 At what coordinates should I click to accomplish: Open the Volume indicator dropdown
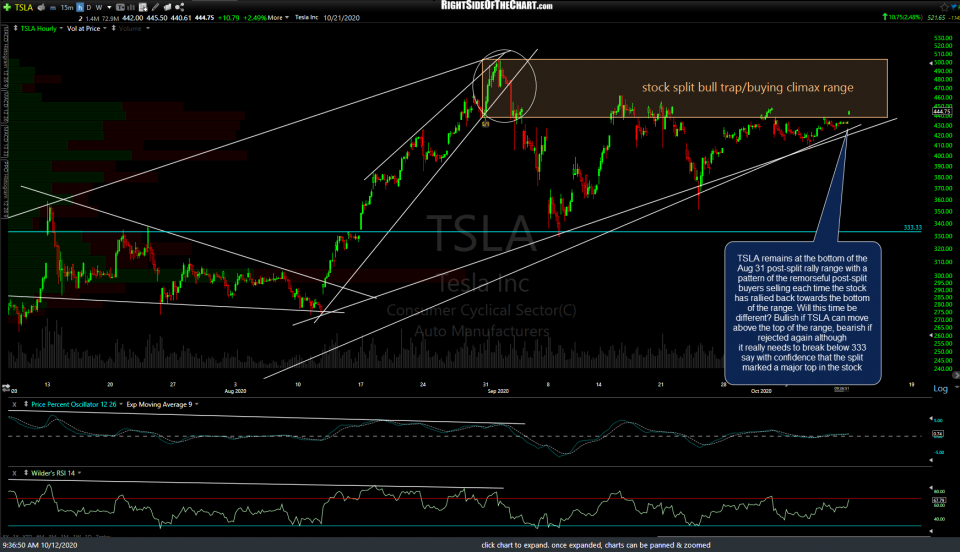(x=148, y=28)
